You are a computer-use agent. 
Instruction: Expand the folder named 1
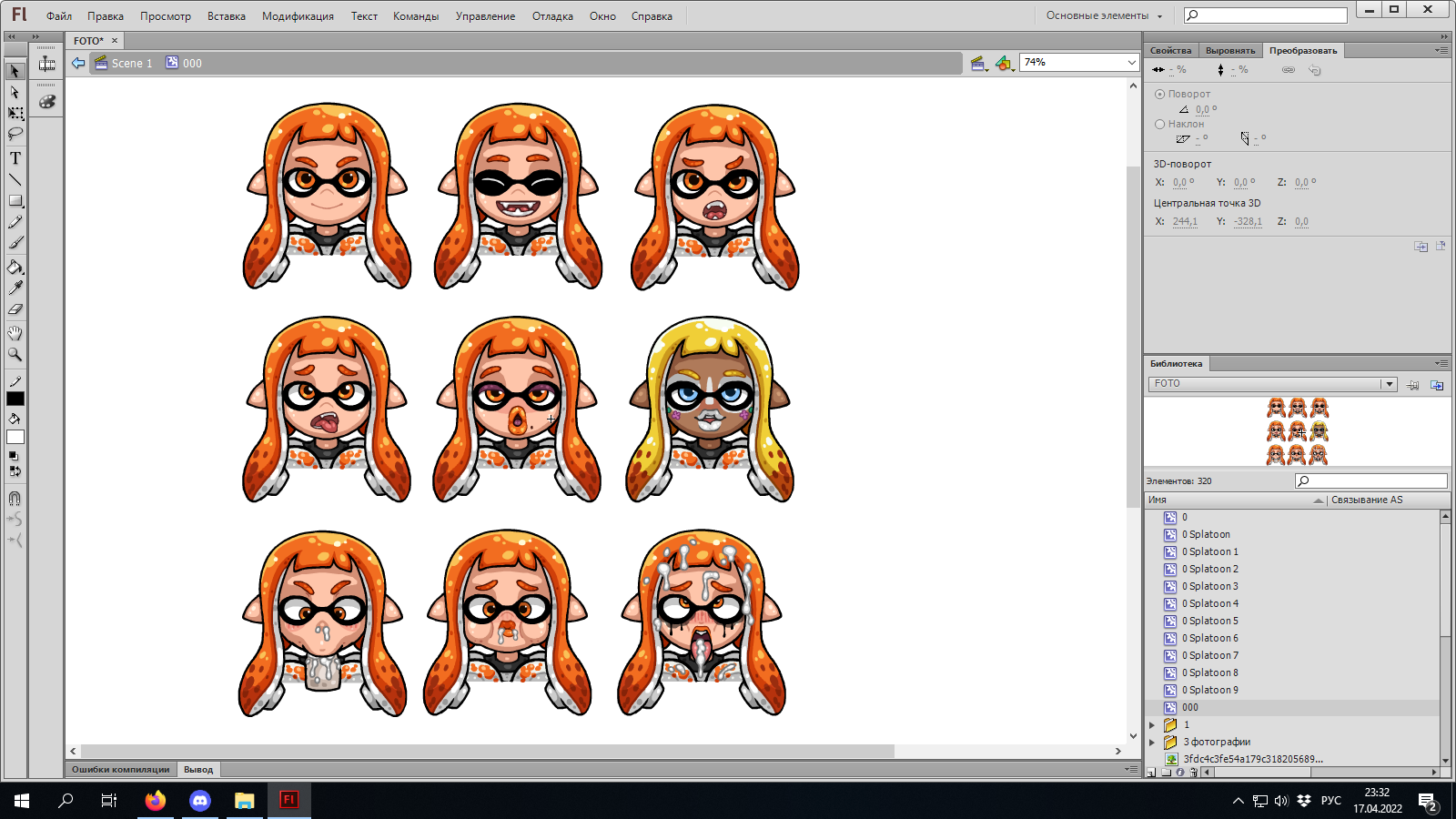click(x=1152, y=725)
